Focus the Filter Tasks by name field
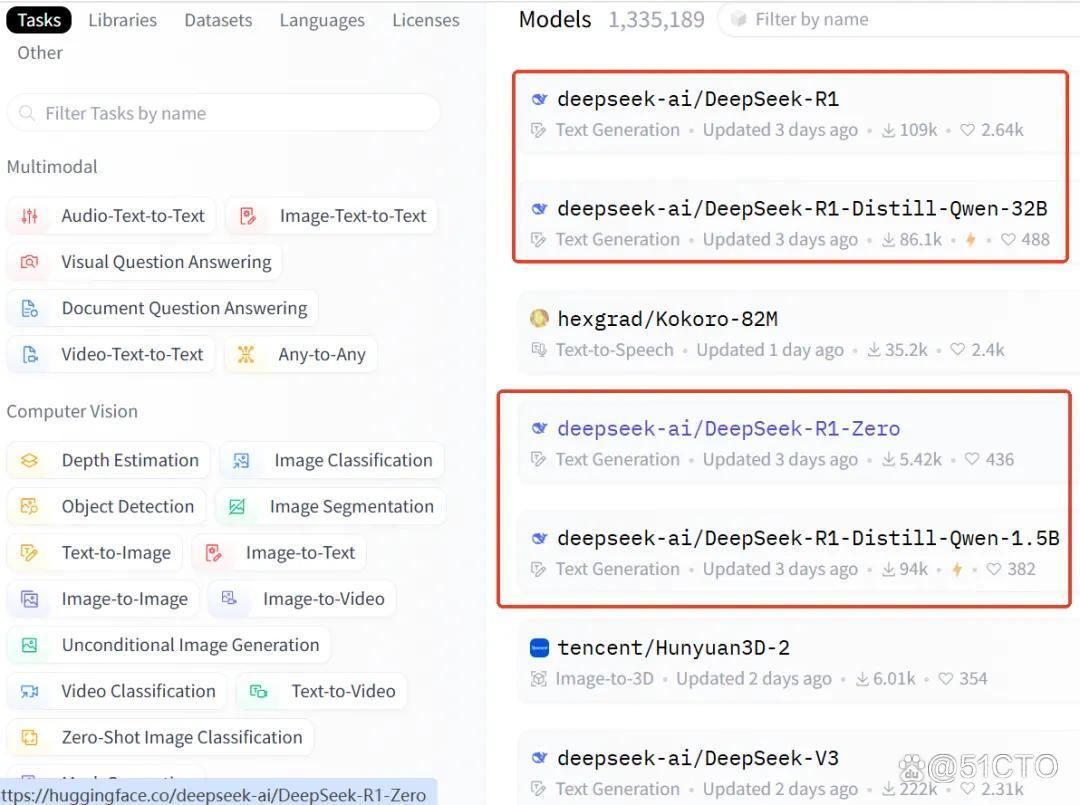1080x805 pixels. coord(224,113)
